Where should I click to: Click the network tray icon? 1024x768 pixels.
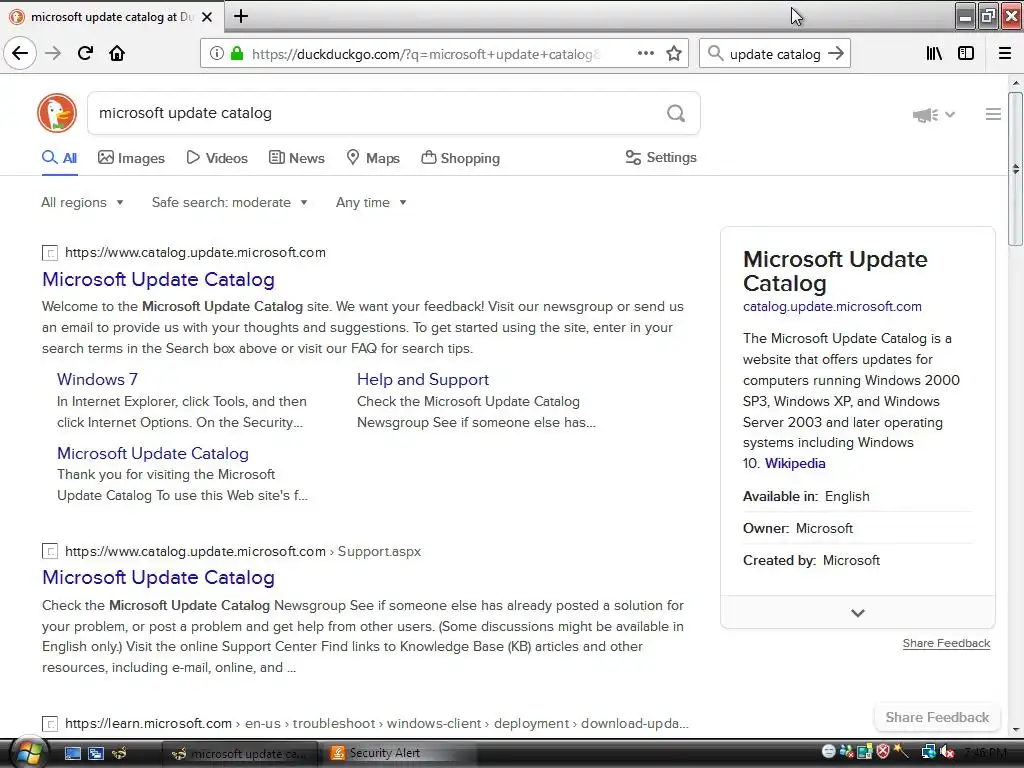(928, 752)
